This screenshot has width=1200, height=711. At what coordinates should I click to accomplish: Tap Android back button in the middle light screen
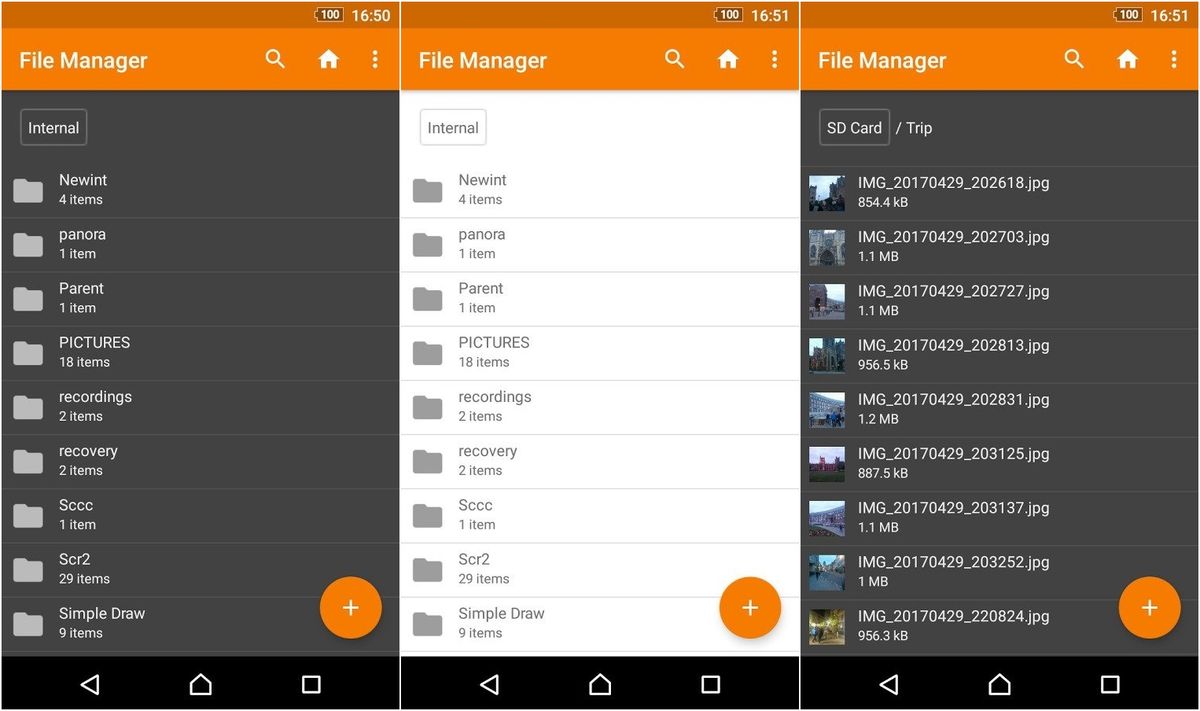coord(489,684)
